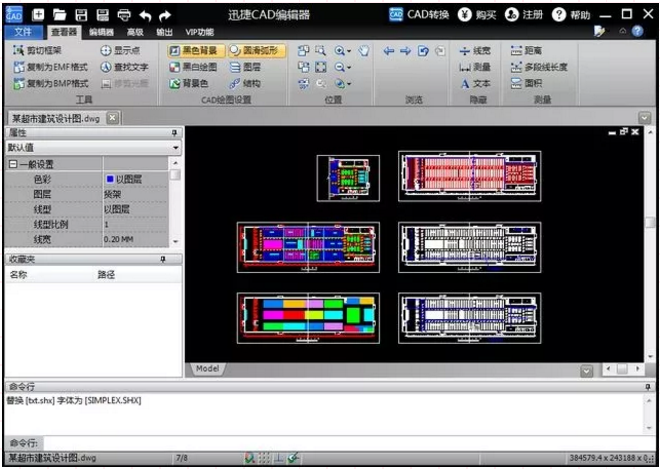This screenshot has width=660, height=469.
Task: Toggle 文本 text hiding
Action: [475, 83]
